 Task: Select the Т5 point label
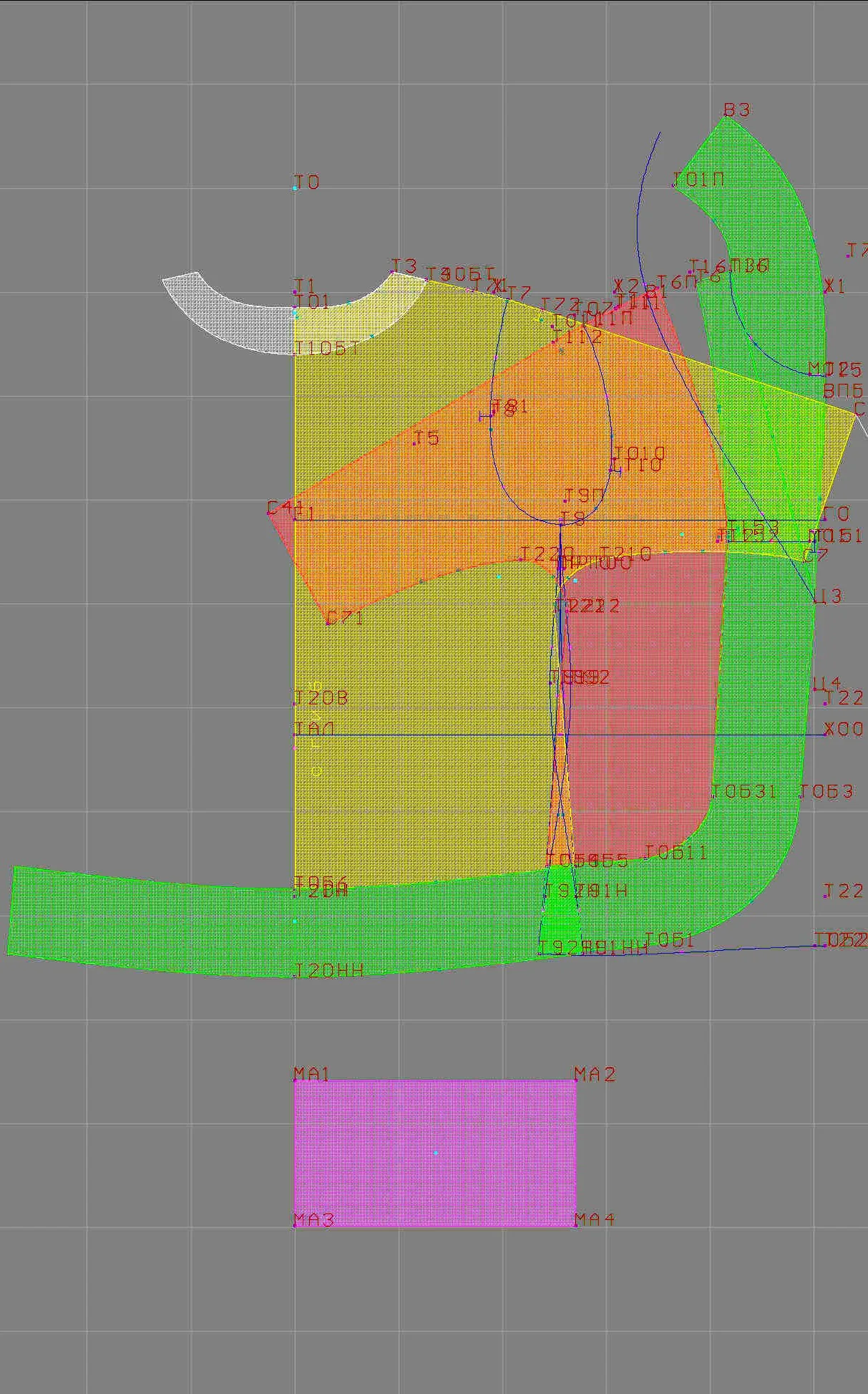(427, 437)
